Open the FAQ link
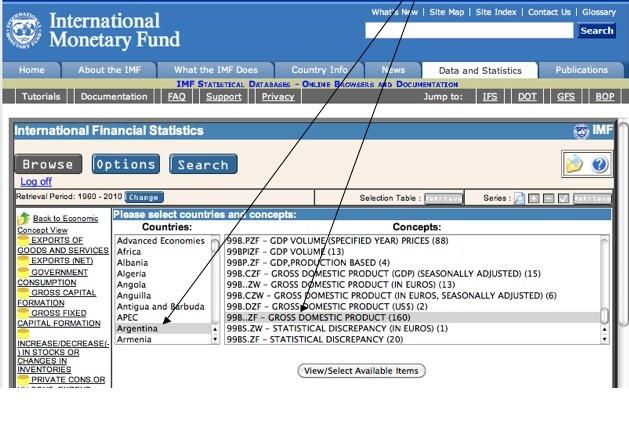The height and width of the screenshot is (446, 629). tap(177, 97)
